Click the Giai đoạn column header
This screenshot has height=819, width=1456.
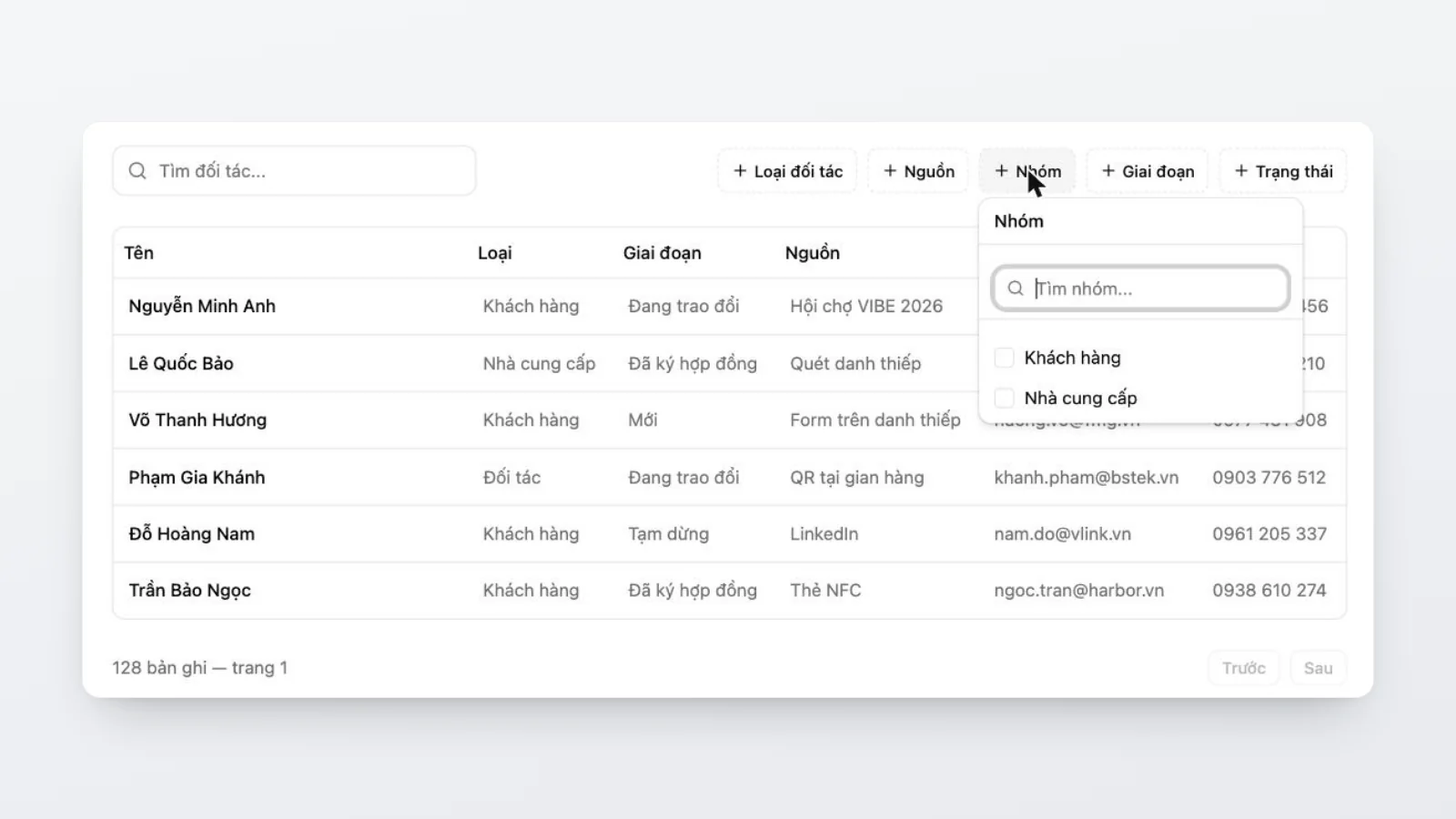662,253
